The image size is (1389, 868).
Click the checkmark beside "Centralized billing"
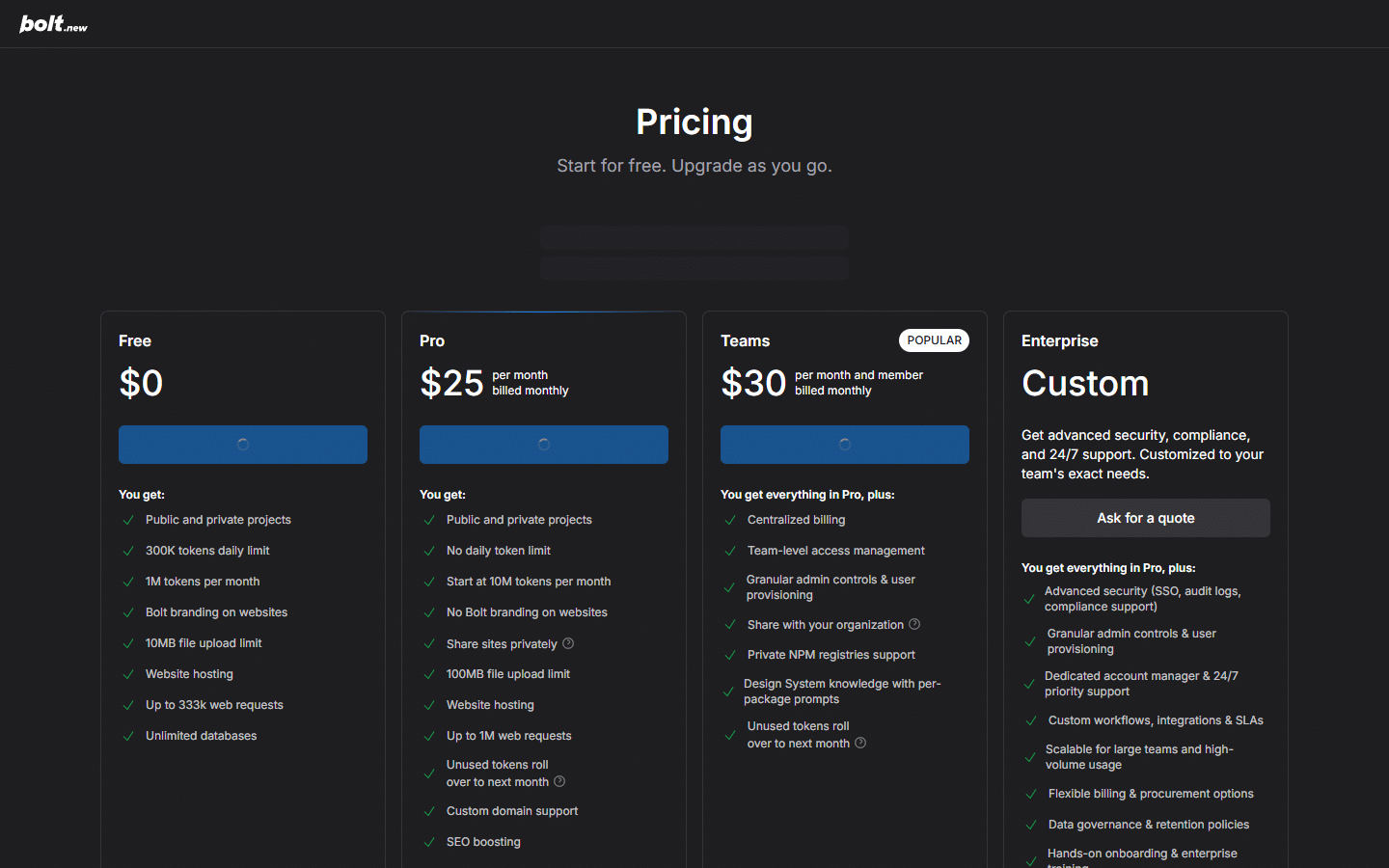pyautogui.click(x=730, y=519)
